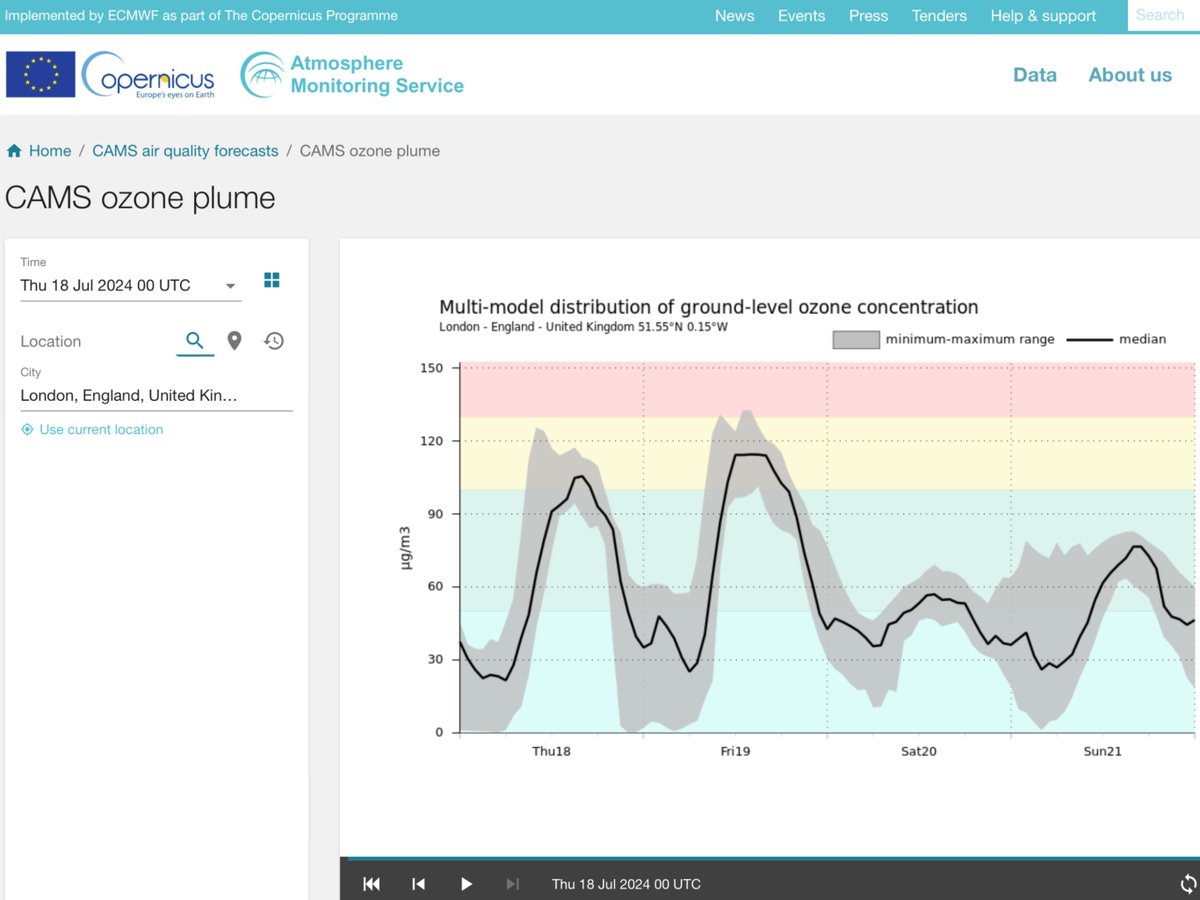The width and height of the screenshot is (1200, 900).
Task: Go to Home breadcrumb link
Action: tap(50, 151)
